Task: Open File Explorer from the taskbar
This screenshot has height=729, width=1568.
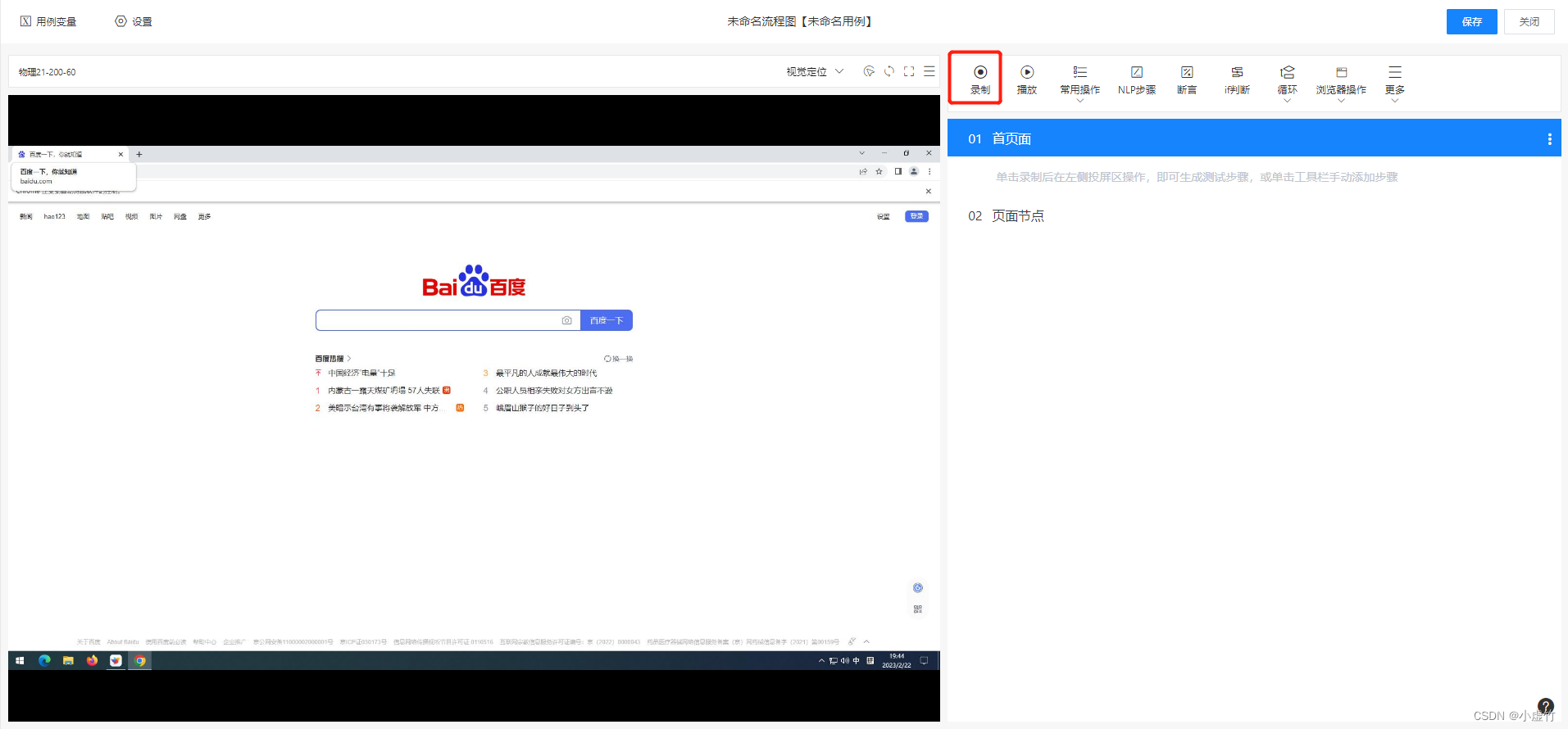Action: click(x=68, y=661)
